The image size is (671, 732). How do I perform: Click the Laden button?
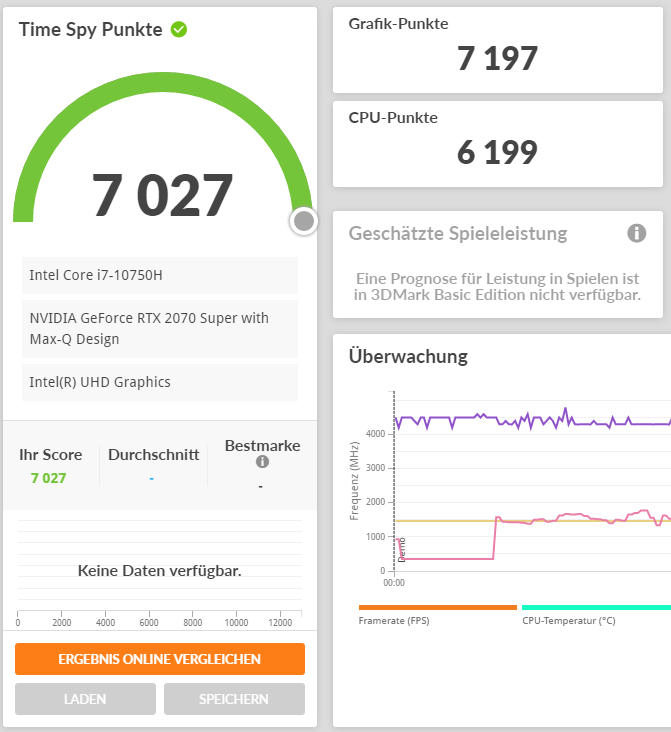(x=85, y=699)
